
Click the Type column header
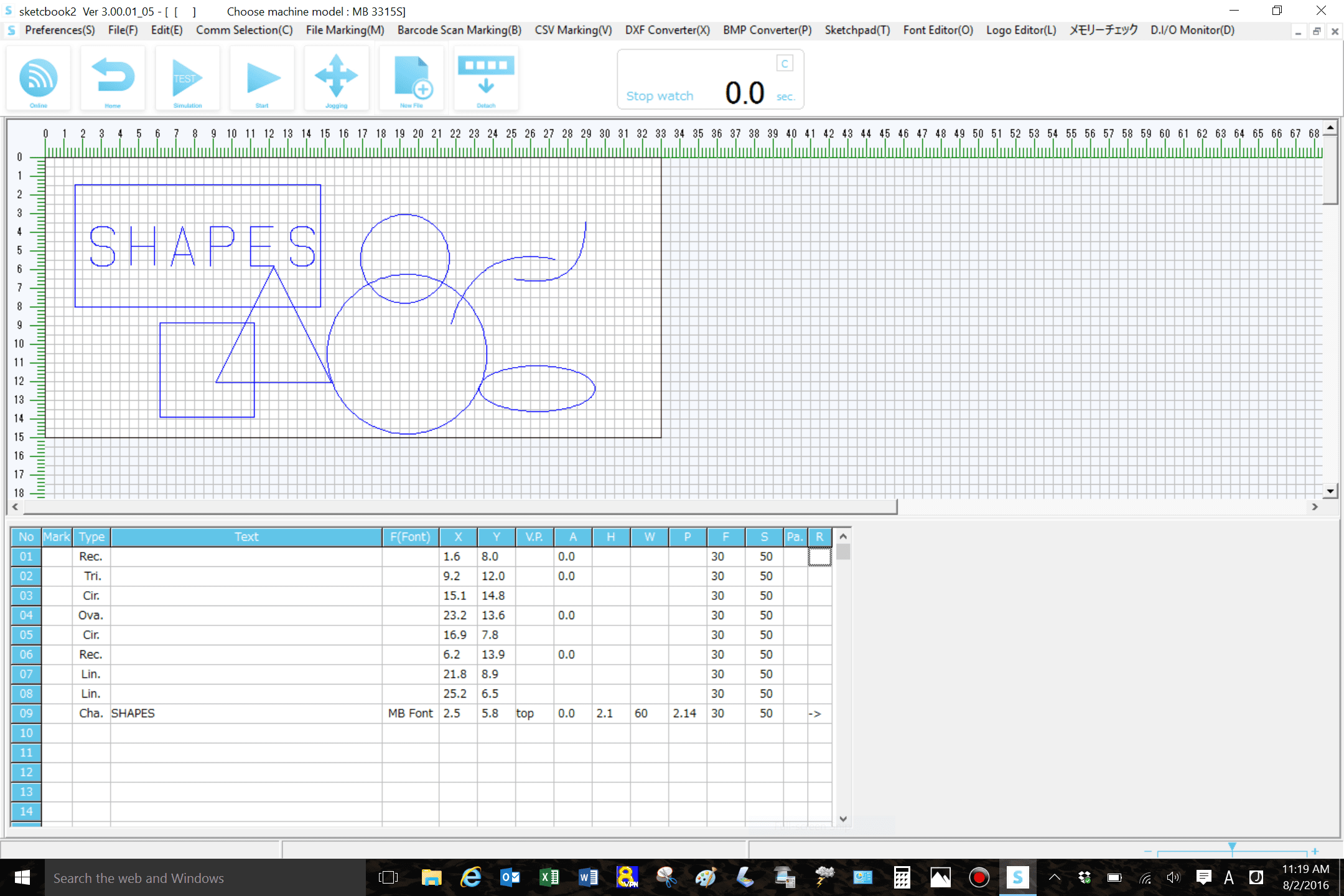pyautogui.click(x=91, y=537)
